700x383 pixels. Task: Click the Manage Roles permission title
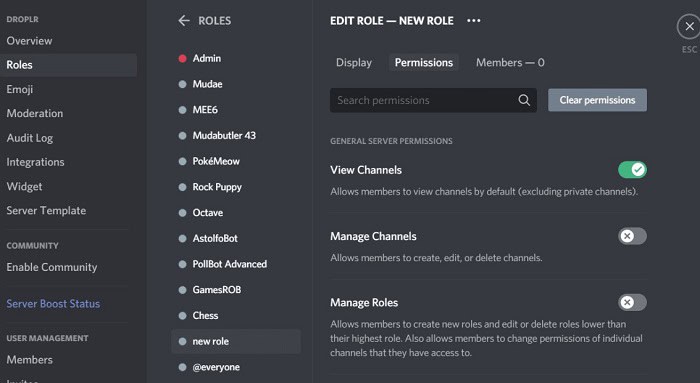click(x=364, y=303)
